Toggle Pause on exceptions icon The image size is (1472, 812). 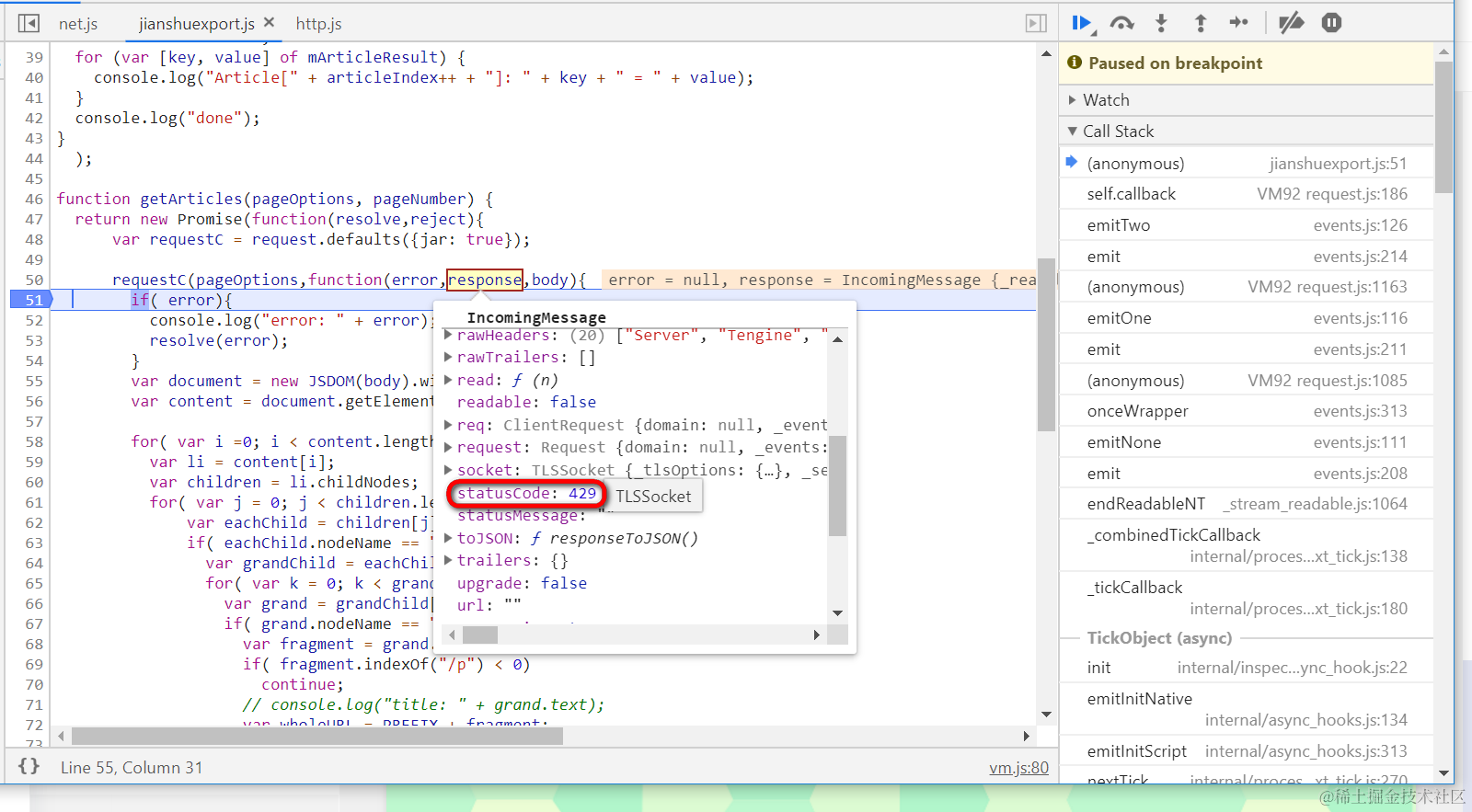tap(1331, 23)
